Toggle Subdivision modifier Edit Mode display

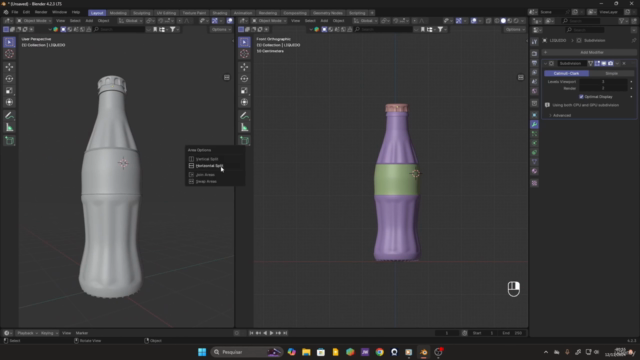pos(597,63)
